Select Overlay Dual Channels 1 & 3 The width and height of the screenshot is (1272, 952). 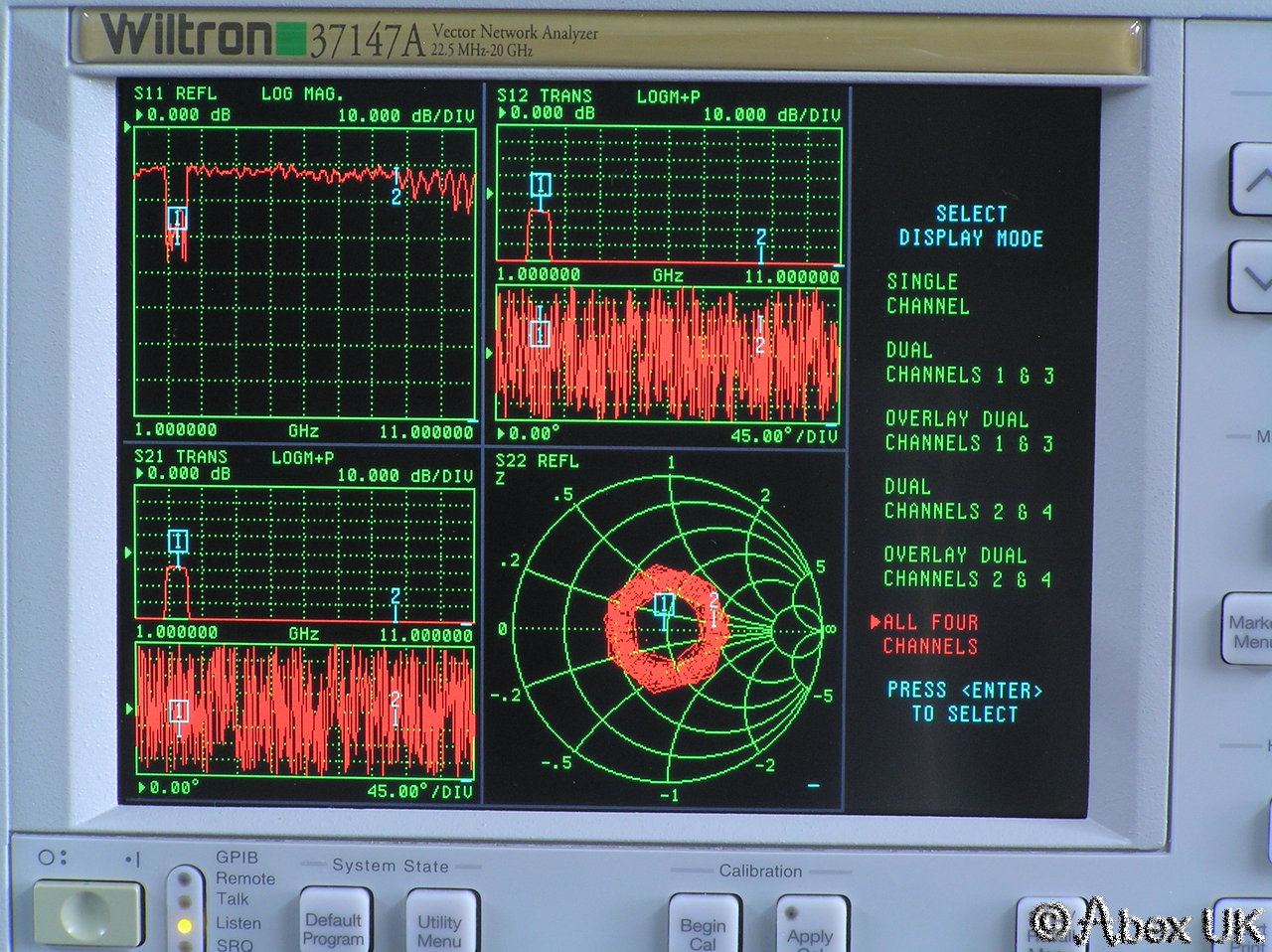click(x=969, y=431)
